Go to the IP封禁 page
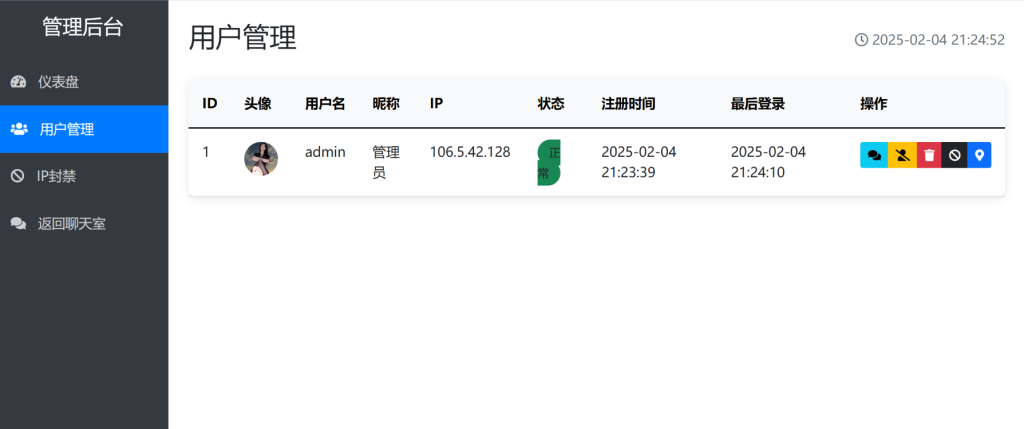Viewport: 1024px width, 429px height. 56,176
